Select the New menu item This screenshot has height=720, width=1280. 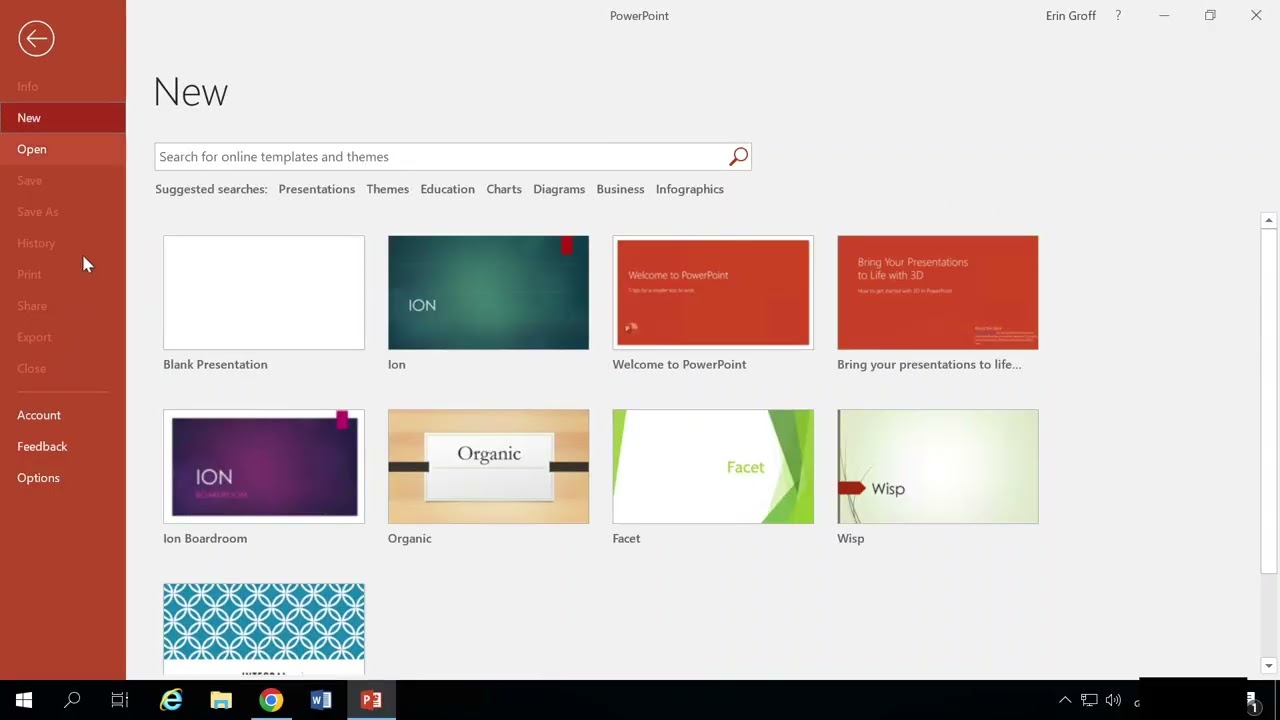coord(63,118)
